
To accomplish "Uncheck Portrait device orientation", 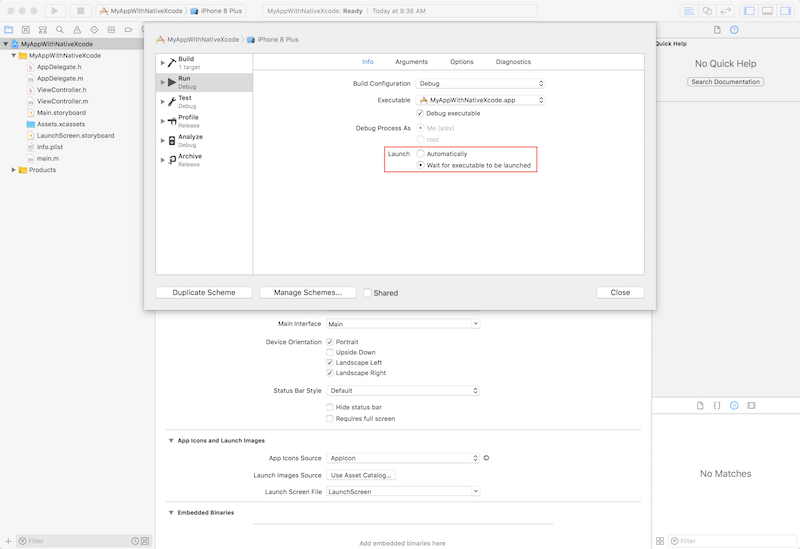I will (x=330, y=342).
